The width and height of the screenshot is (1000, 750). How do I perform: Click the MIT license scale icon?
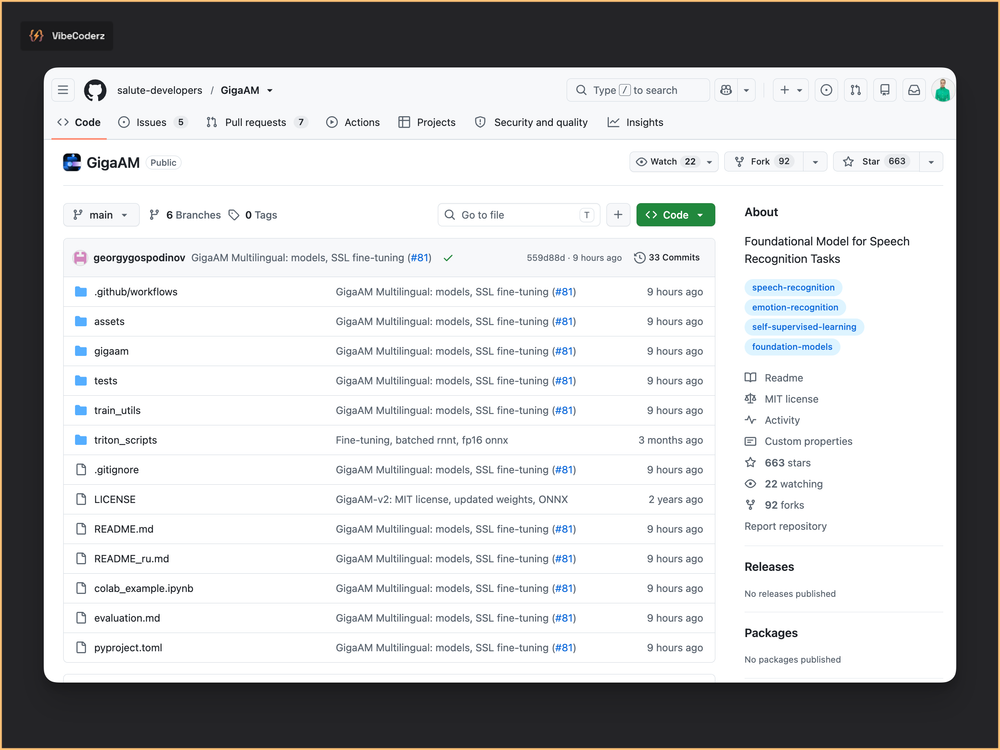[x=751, y=399]
